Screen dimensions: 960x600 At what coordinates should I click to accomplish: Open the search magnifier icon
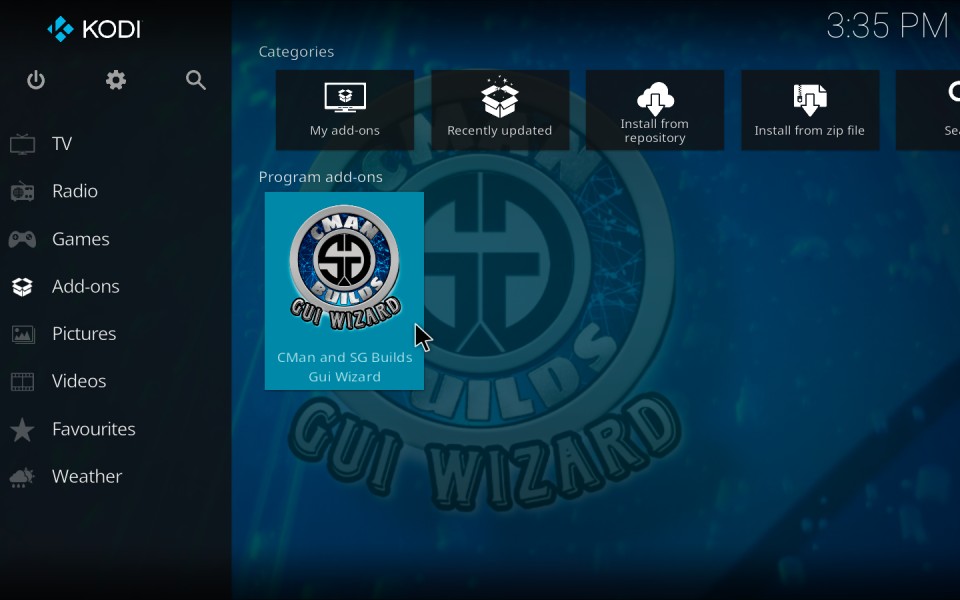coord(196,80)
